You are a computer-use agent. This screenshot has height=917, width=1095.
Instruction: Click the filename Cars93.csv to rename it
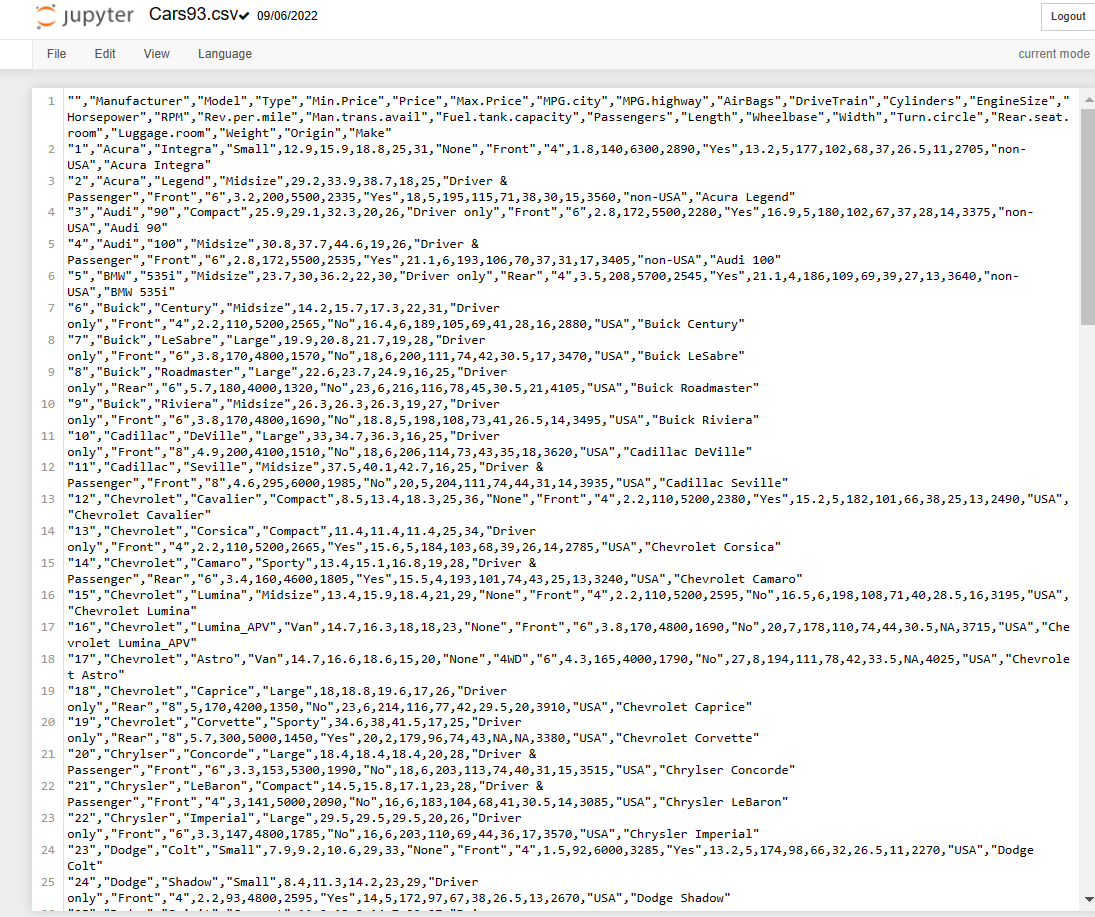(192, 16)
